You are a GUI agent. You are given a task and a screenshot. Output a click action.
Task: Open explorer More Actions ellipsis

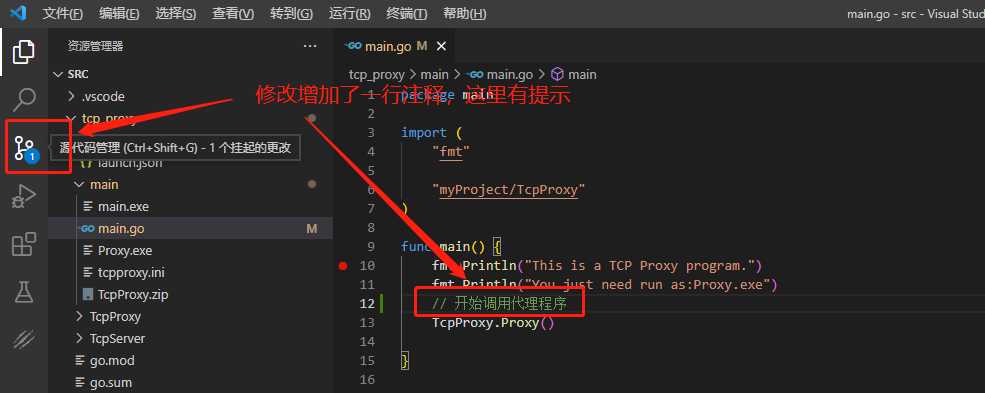(310, 46)
